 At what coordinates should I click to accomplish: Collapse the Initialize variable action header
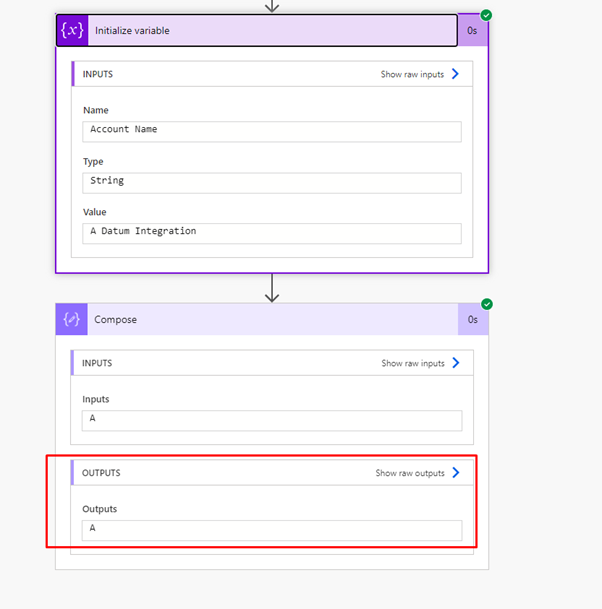coord(257,30)
